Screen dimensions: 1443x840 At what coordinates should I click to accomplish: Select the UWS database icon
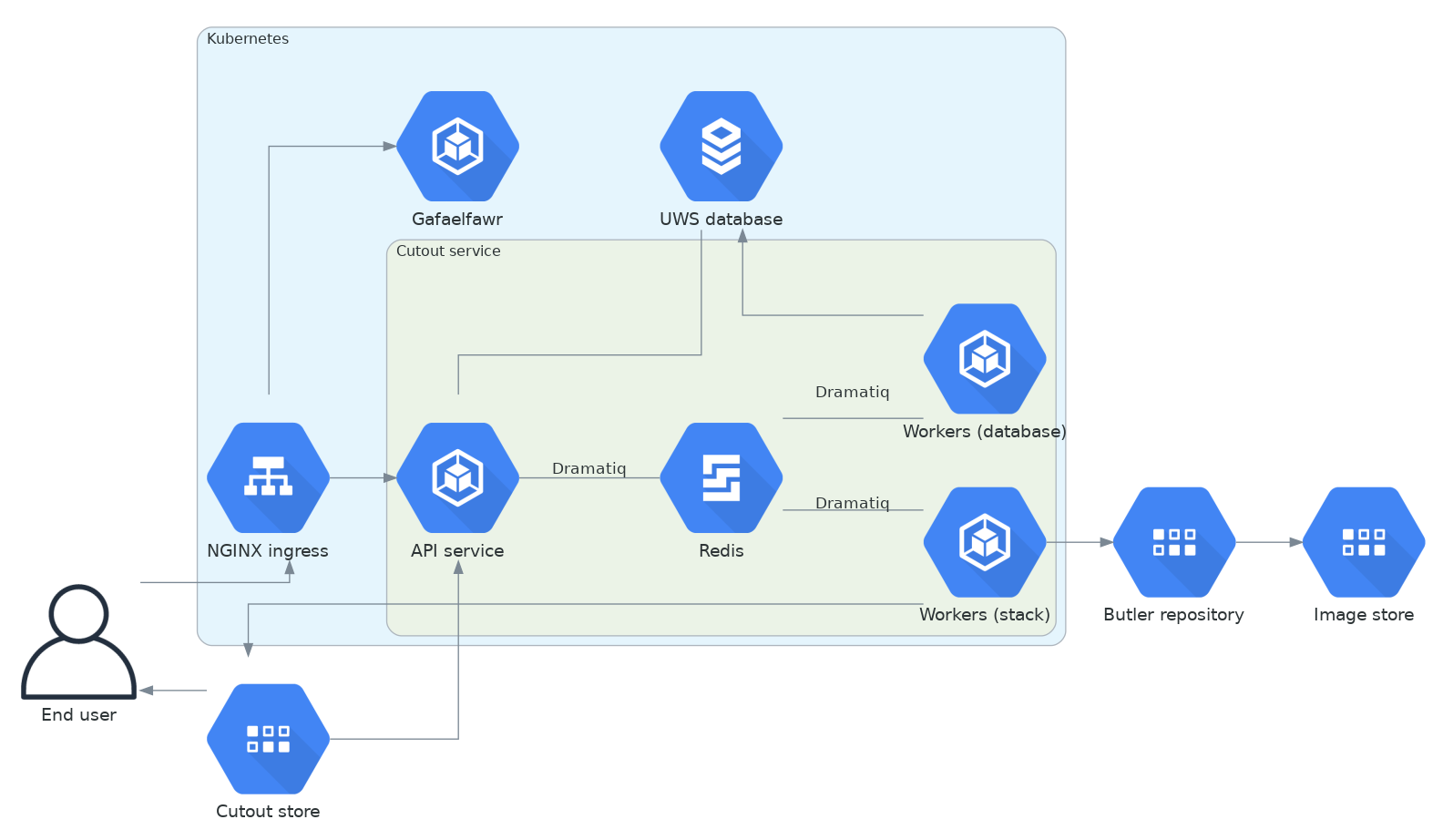tap(721, 146)
